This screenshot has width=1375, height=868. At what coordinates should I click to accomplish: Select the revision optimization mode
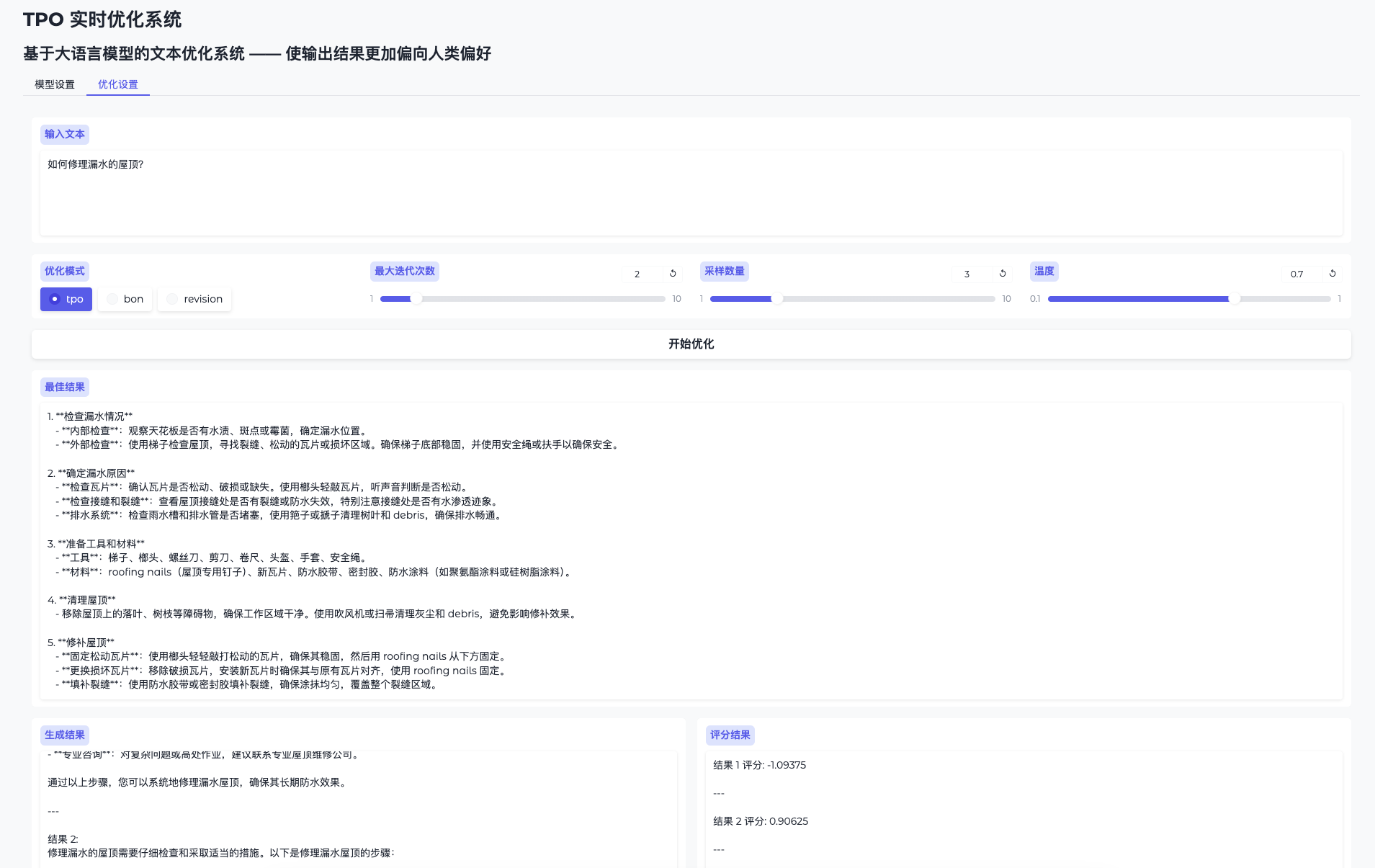click(x=194, y=298)
